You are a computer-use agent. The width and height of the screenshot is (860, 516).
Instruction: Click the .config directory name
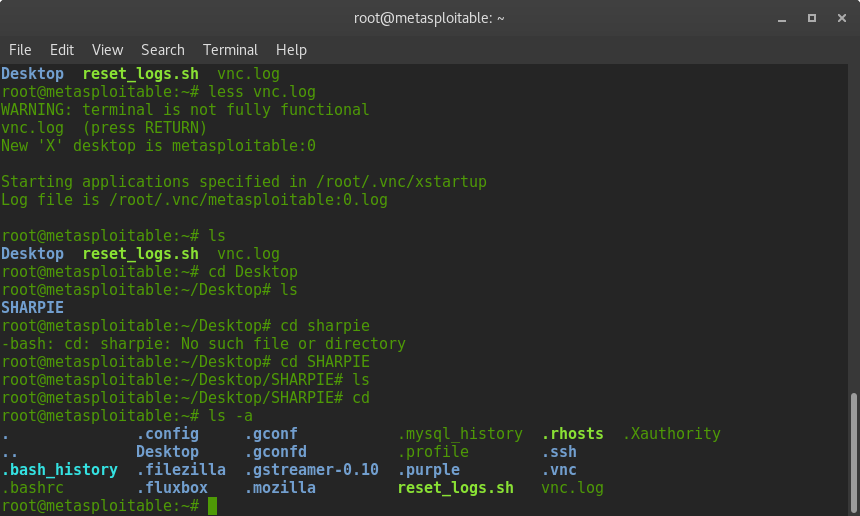pyautogui.click(x=167, y=434)
